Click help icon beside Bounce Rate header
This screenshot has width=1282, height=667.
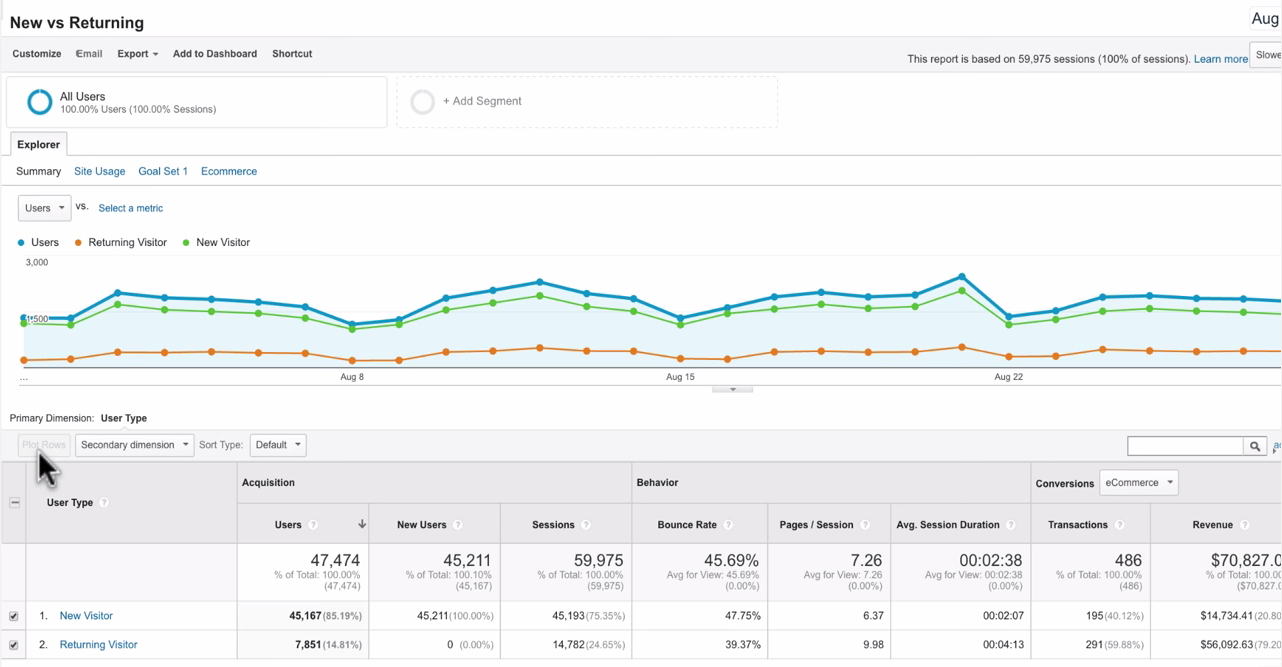[728, 525]
